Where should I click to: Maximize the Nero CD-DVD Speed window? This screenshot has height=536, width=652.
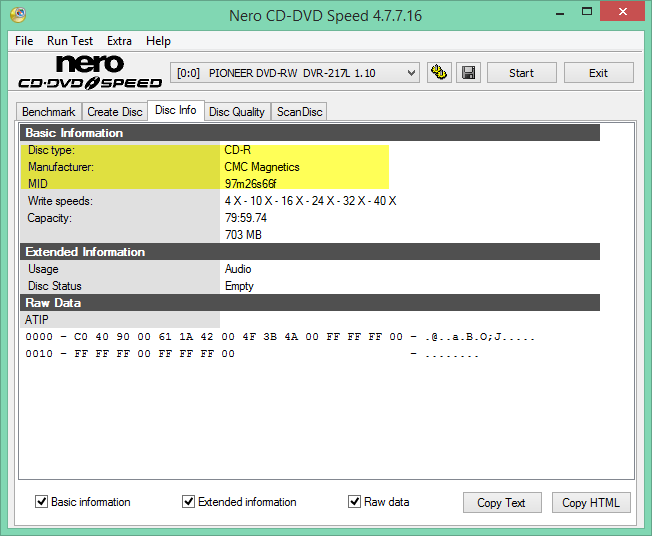point(587,12)
